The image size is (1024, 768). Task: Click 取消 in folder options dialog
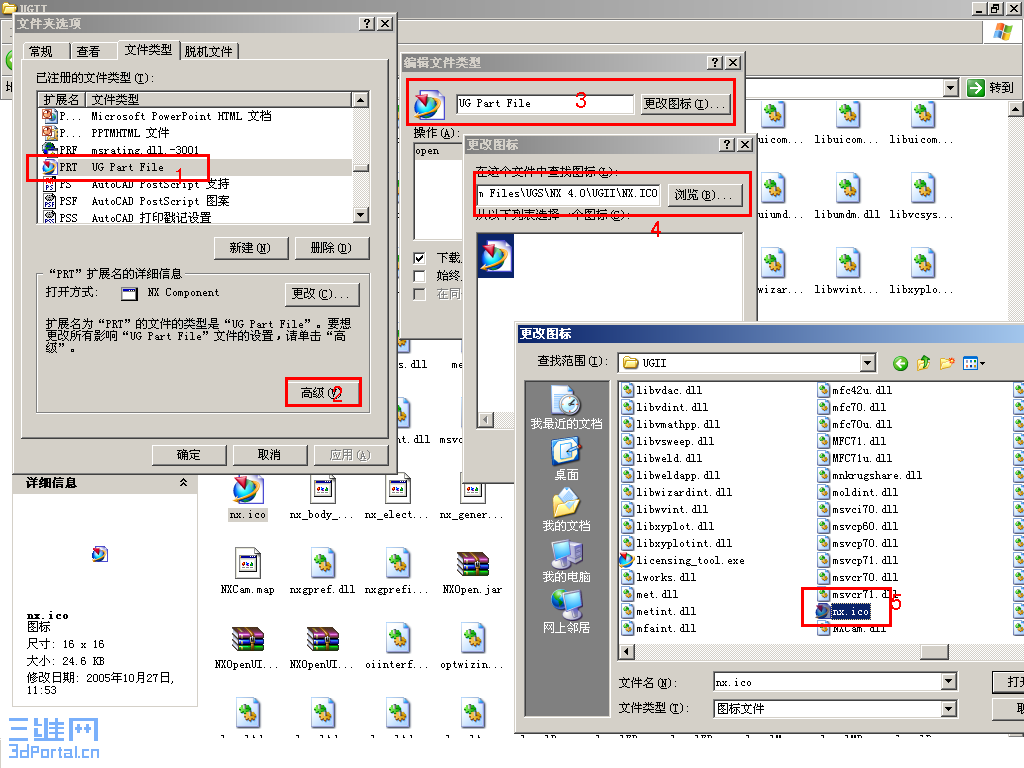pos(268,455)
